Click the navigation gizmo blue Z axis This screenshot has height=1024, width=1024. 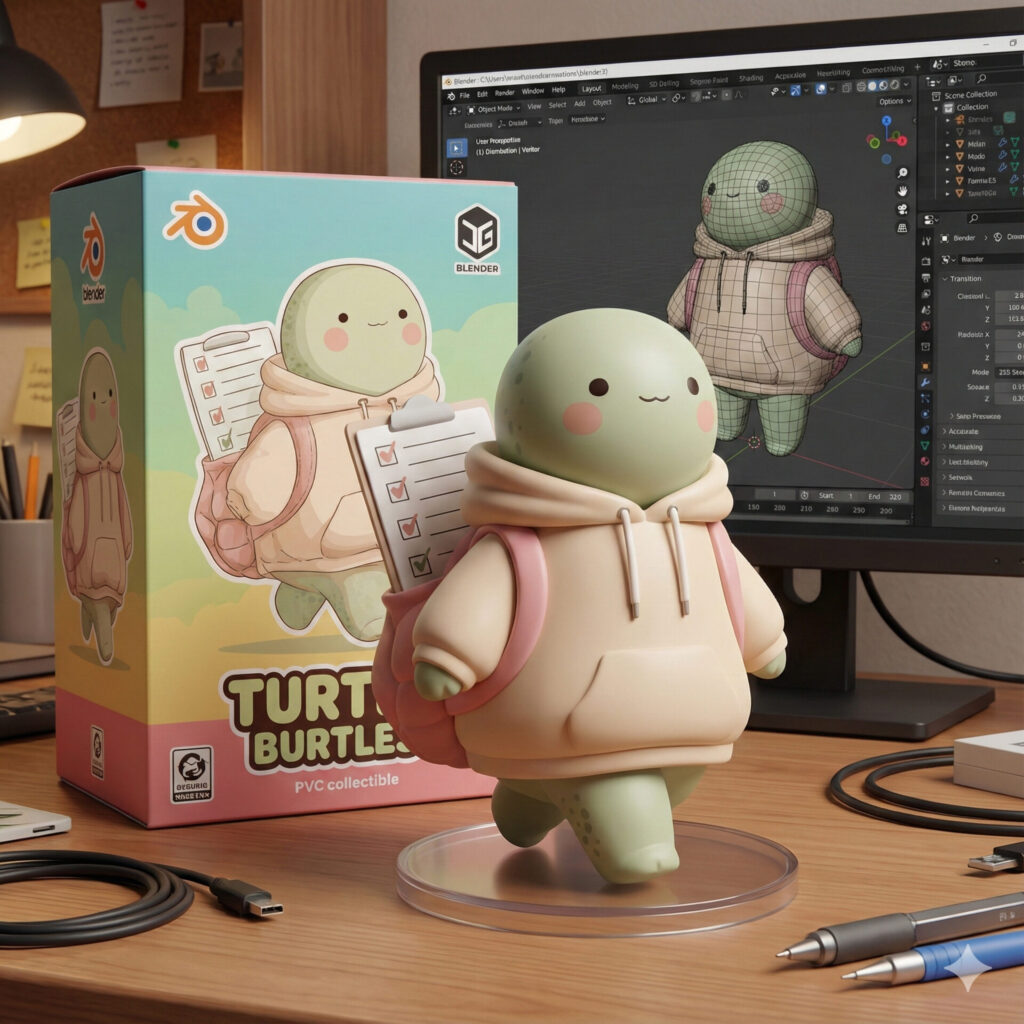pos(885,121)
